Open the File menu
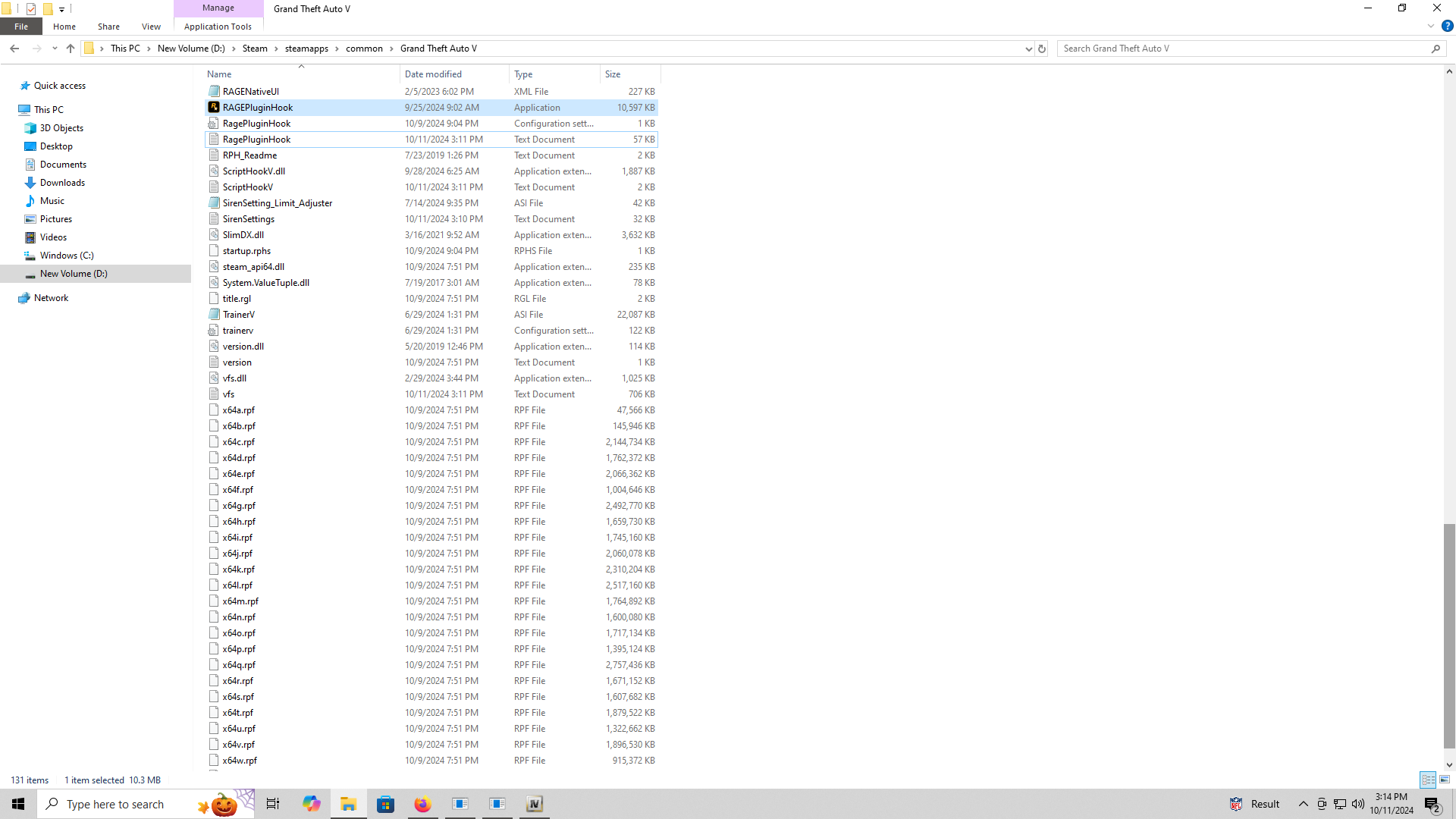Viewport: 1456px width, 819px height. (x=21, y=27)
